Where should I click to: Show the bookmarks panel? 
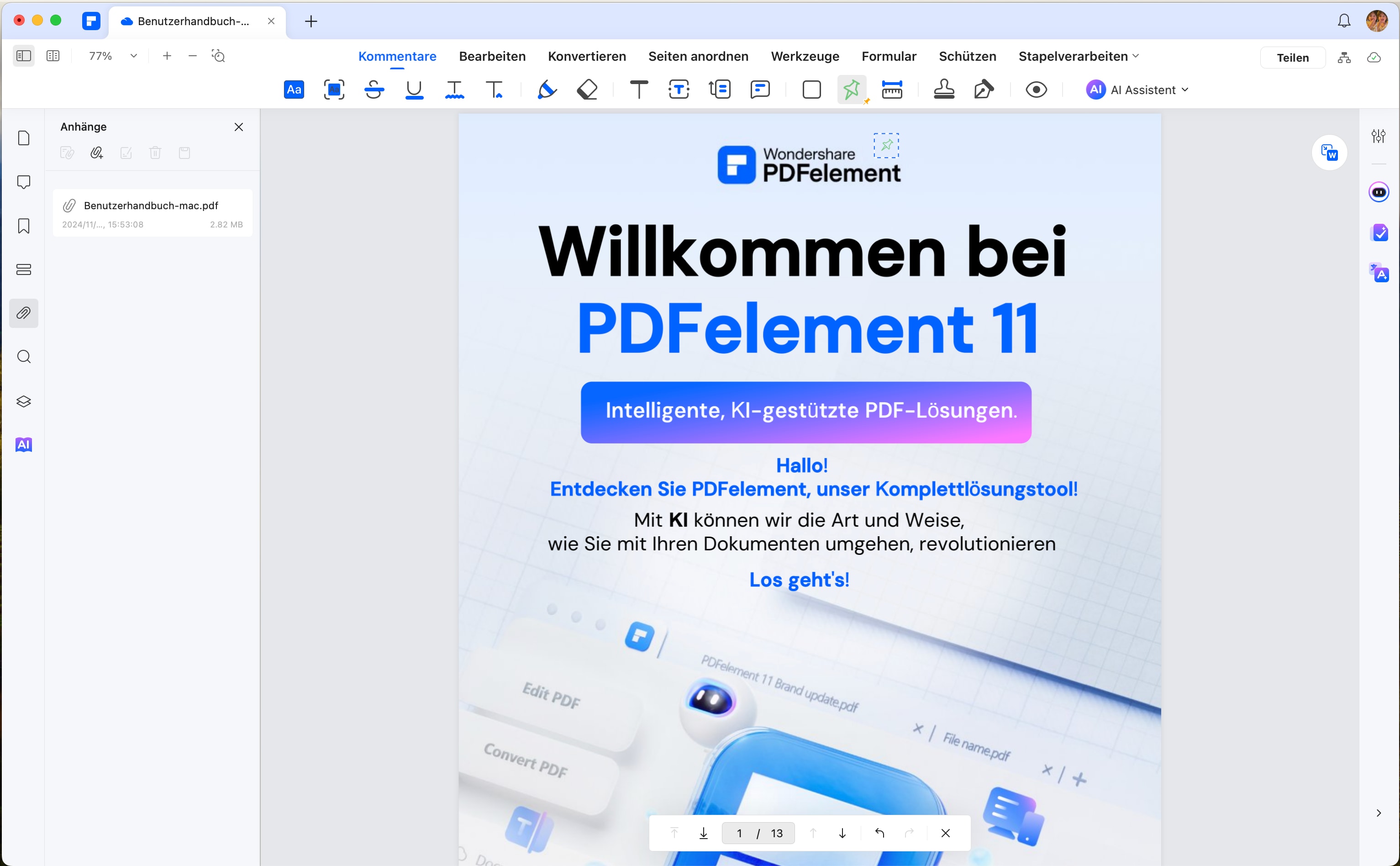pos(23,226)
